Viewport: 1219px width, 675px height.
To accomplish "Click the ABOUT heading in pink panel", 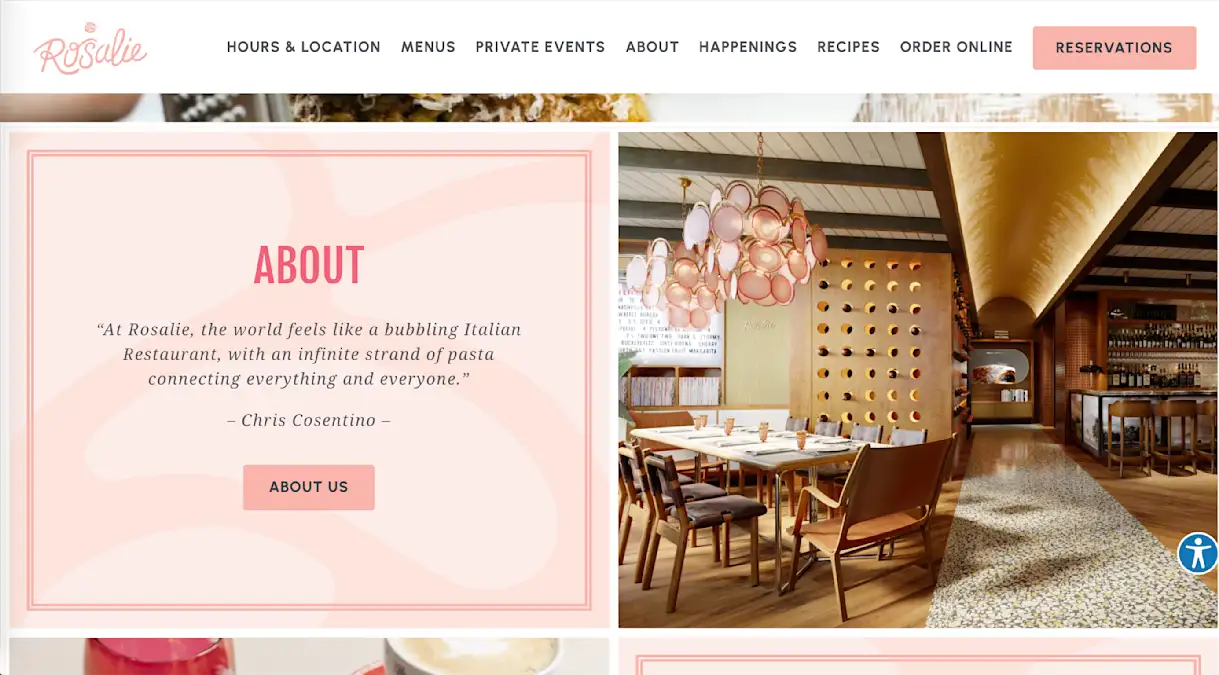I will 309,265.
